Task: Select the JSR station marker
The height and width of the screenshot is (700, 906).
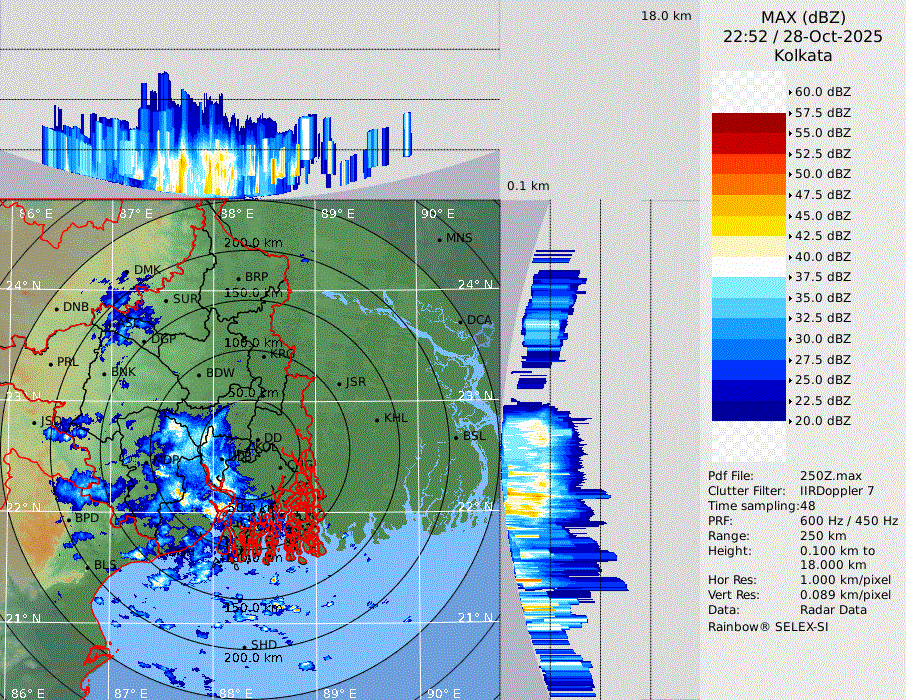Action: click(x=338, y=383)
